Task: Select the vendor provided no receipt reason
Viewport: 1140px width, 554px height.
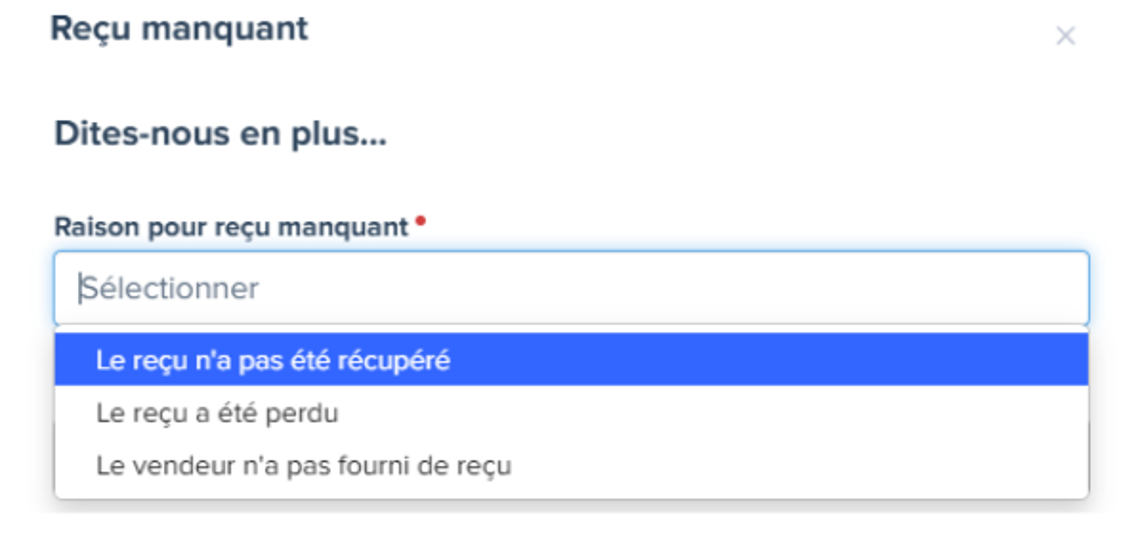Action: [x=303, y=466]
